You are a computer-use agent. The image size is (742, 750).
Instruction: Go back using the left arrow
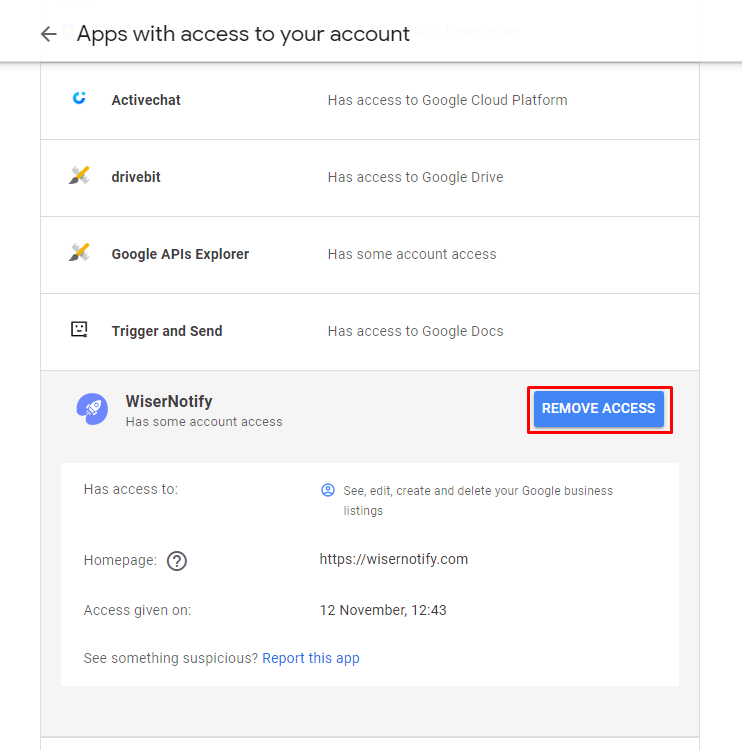point(48,34)
